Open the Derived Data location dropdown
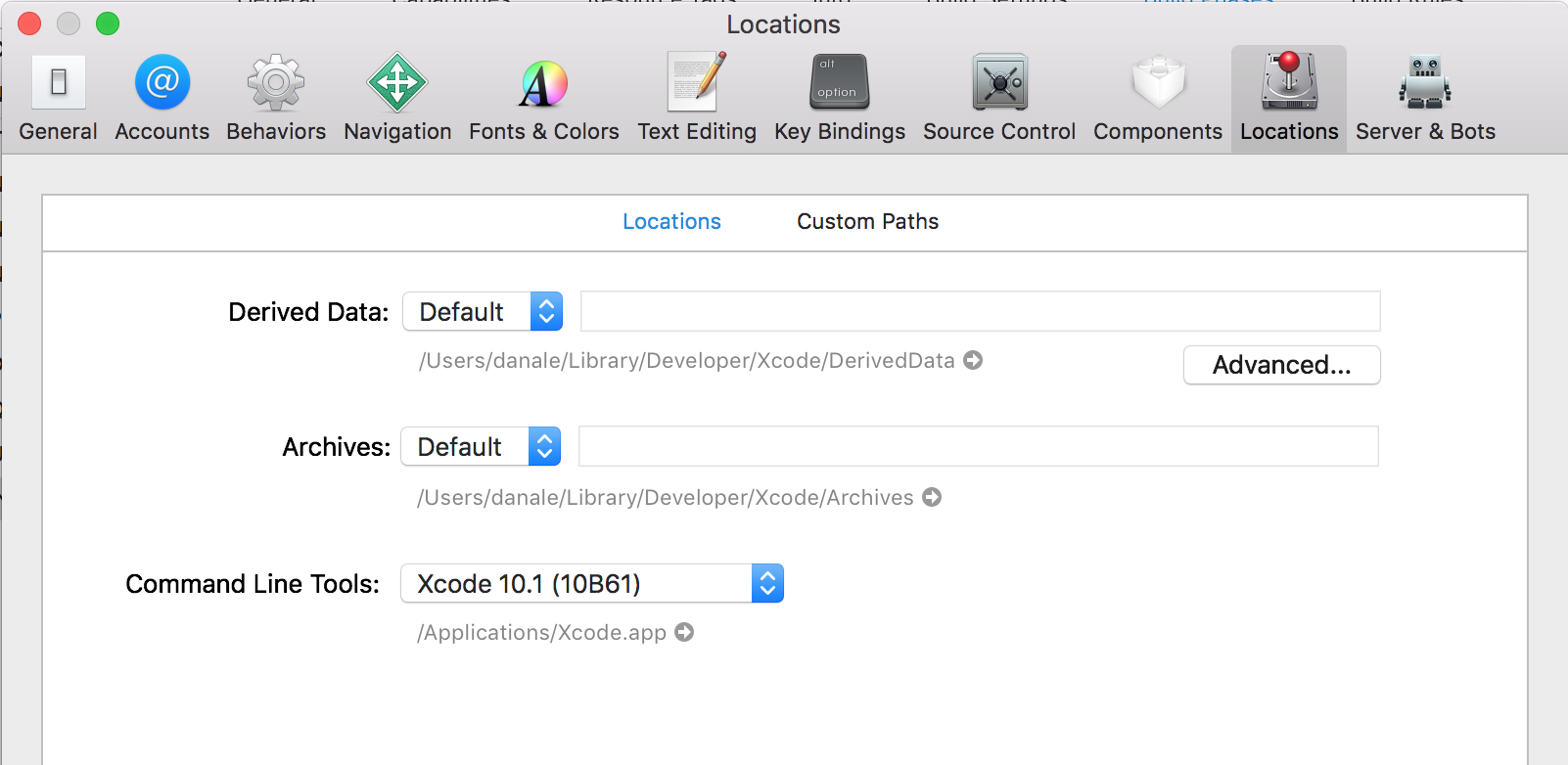The image size is (1568, 765). click(x=483, y=311)
